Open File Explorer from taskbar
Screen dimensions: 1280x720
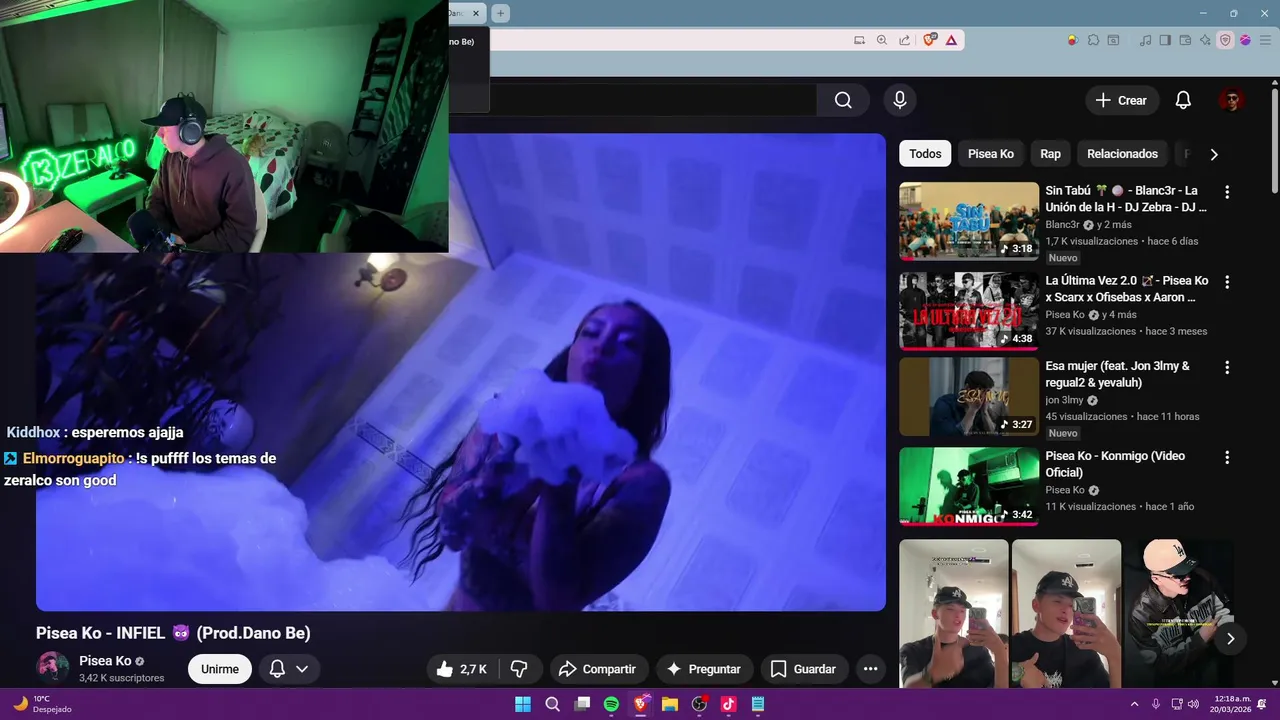670,704
